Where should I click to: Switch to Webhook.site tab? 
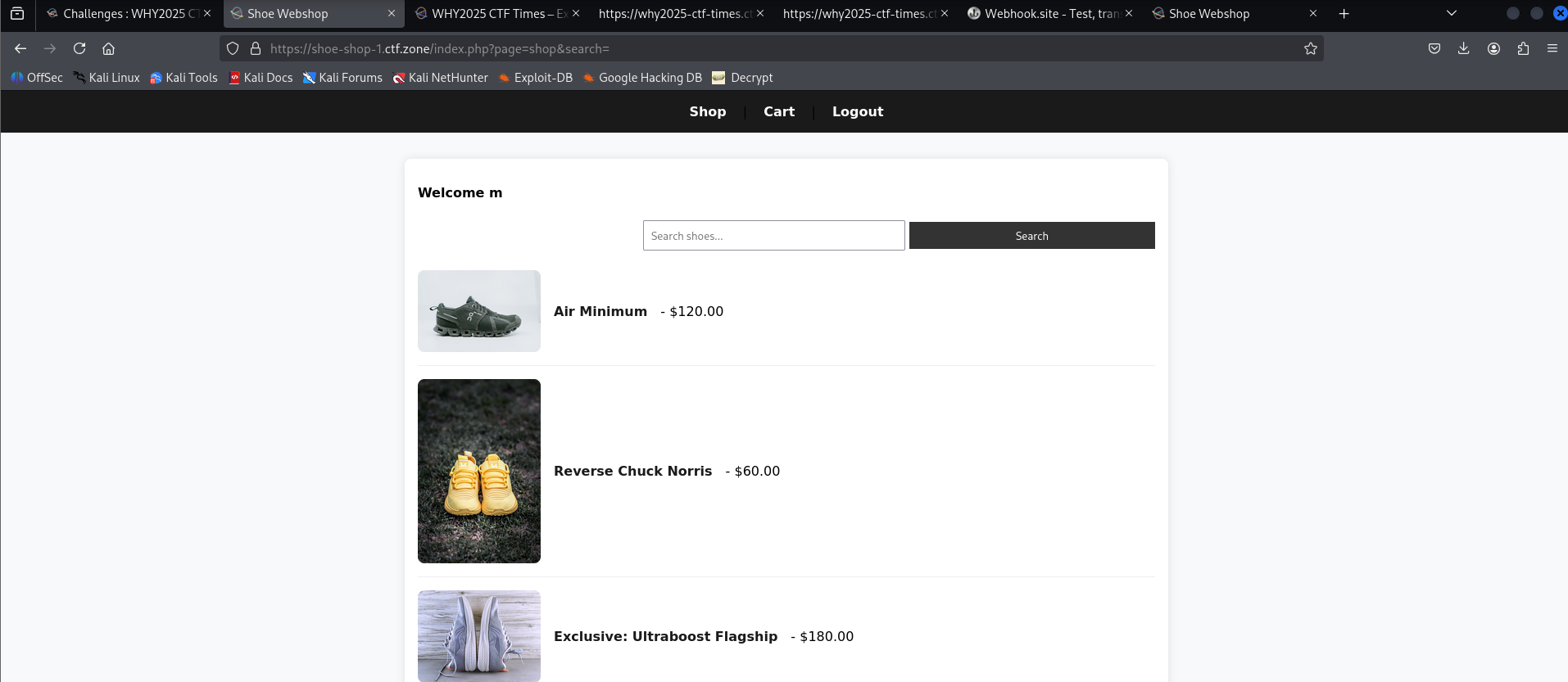point(1046,14)
